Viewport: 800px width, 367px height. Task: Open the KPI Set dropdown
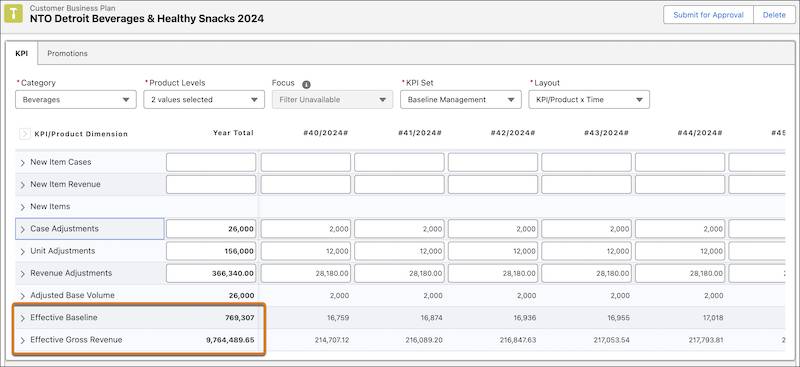point(461,100)
